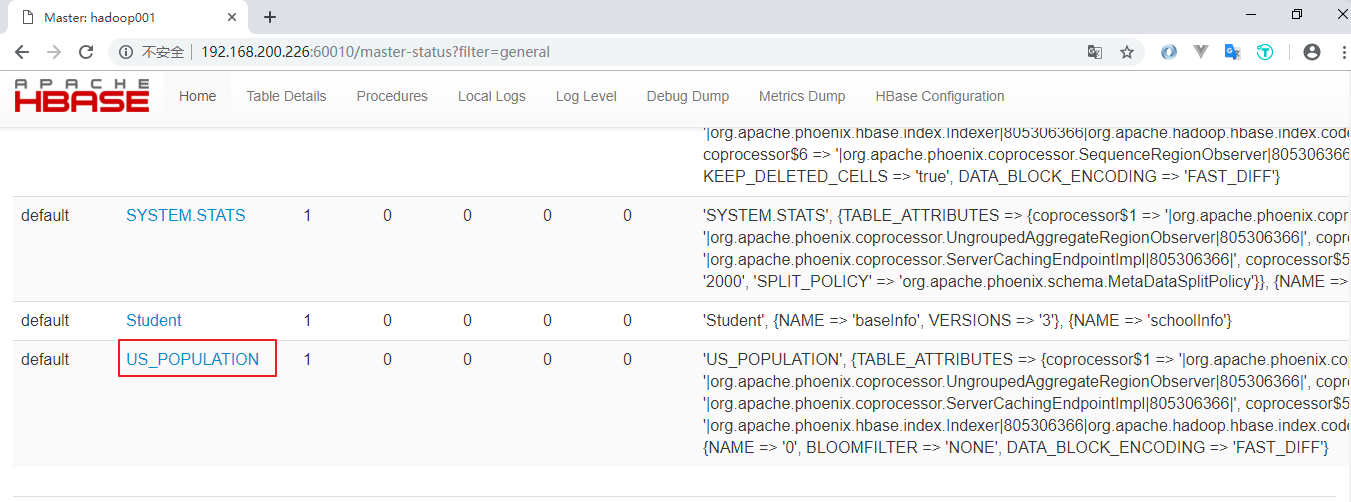
Task: Open a new browser tab
Action: [x=270, y=17]
